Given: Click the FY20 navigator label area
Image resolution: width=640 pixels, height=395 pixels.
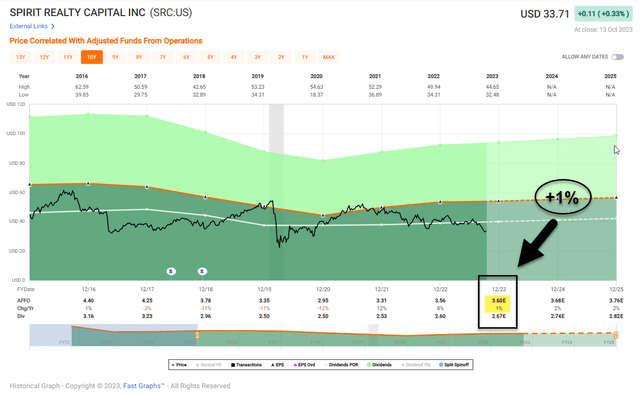Looking at the screenshot, I should [400, 342].
